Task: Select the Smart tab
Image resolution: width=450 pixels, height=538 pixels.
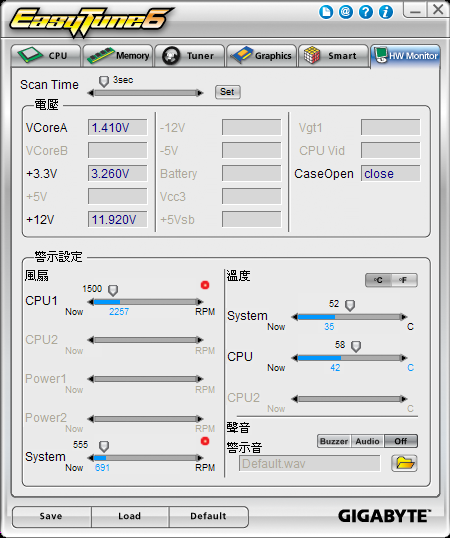Action: pos(333,56)
